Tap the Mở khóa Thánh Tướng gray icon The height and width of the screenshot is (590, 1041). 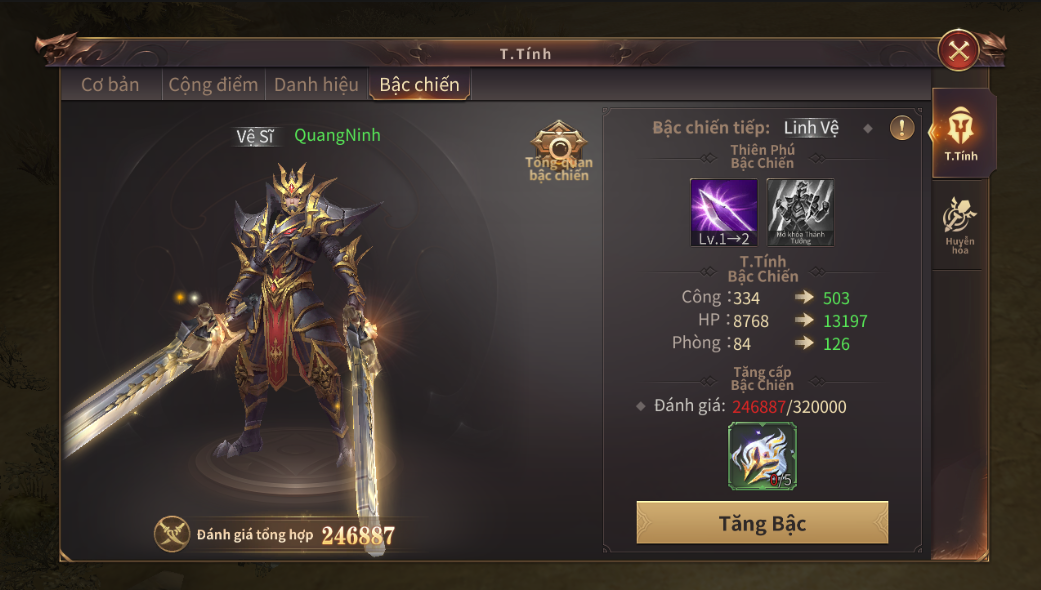pyautogui.click(x=800, y=212)
